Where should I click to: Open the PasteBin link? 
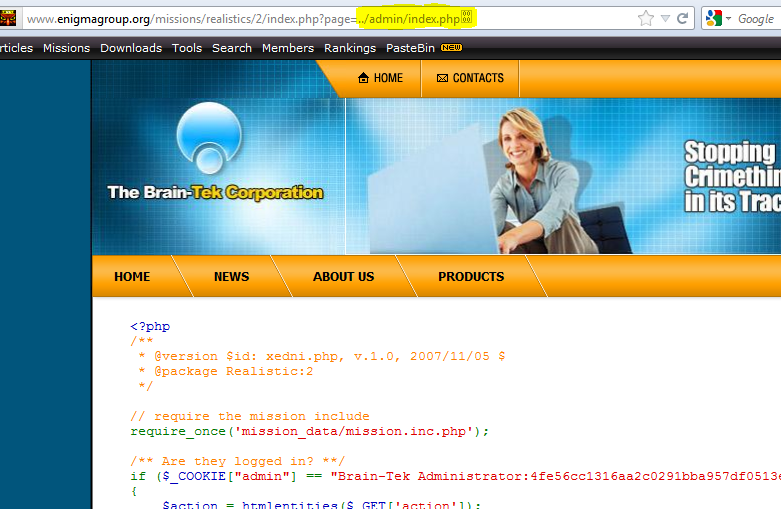click(410, 48)
